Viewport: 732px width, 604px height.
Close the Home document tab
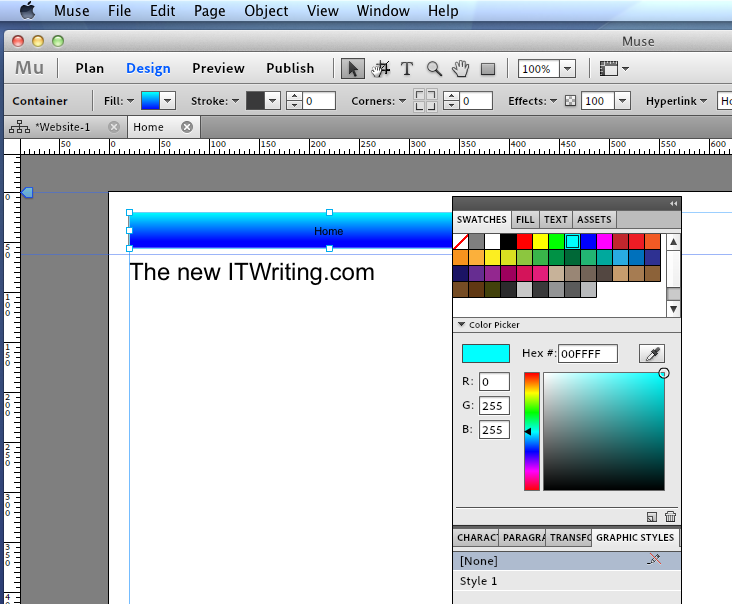187,127
